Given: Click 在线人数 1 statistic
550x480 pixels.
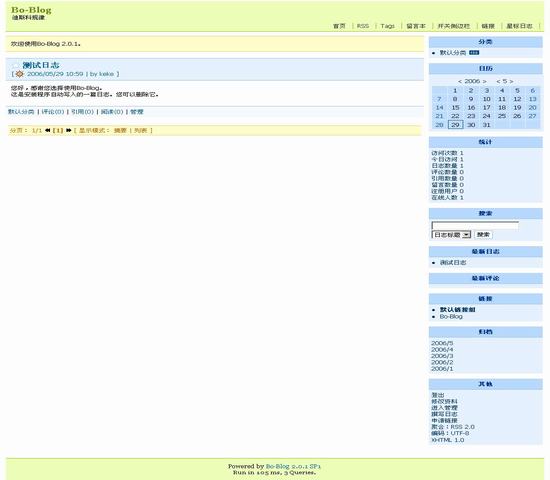Looking at the screenshot, I should pyautogui.click(x=447, y=198).
